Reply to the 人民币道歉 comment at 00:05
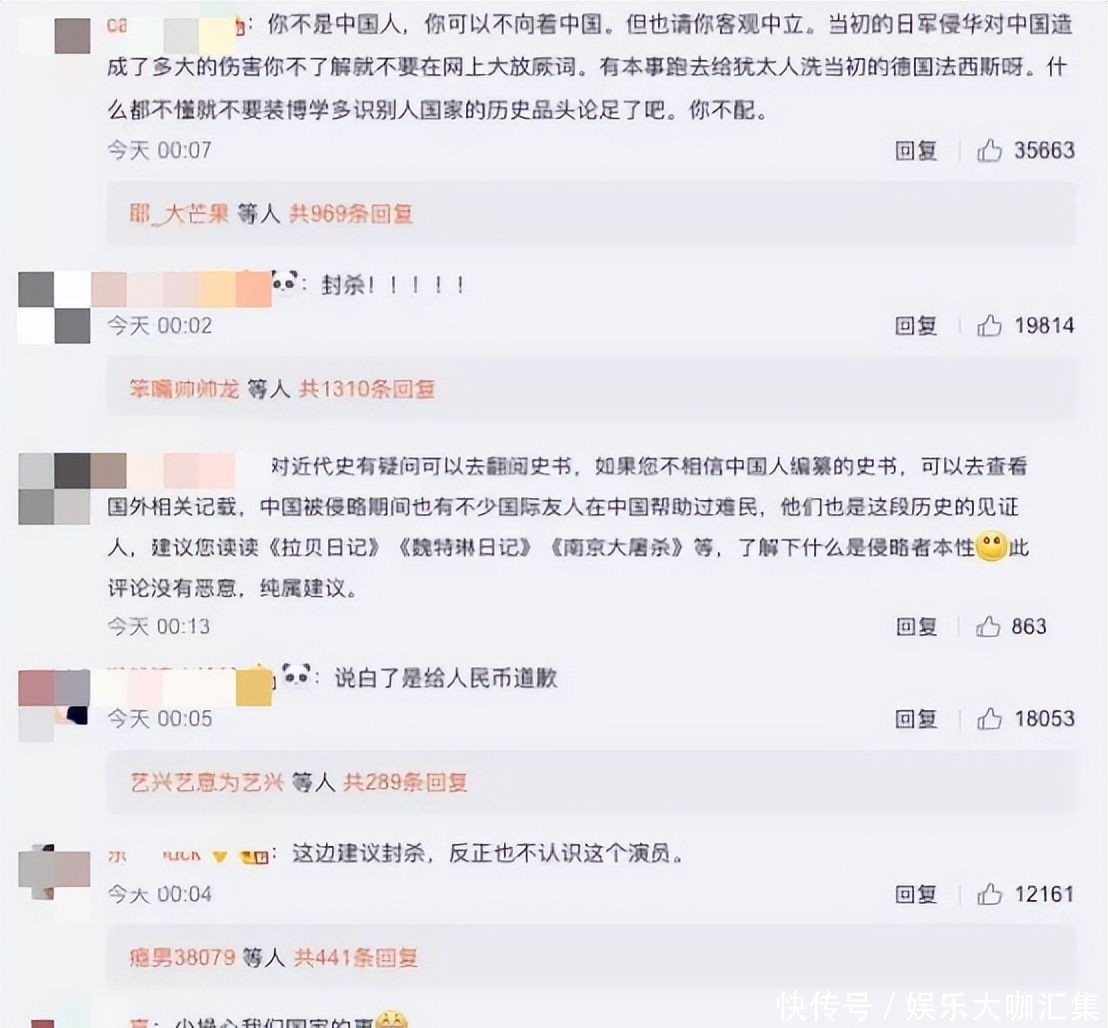This screenshot has width=1108, height=1028. [x=916, y=719]
